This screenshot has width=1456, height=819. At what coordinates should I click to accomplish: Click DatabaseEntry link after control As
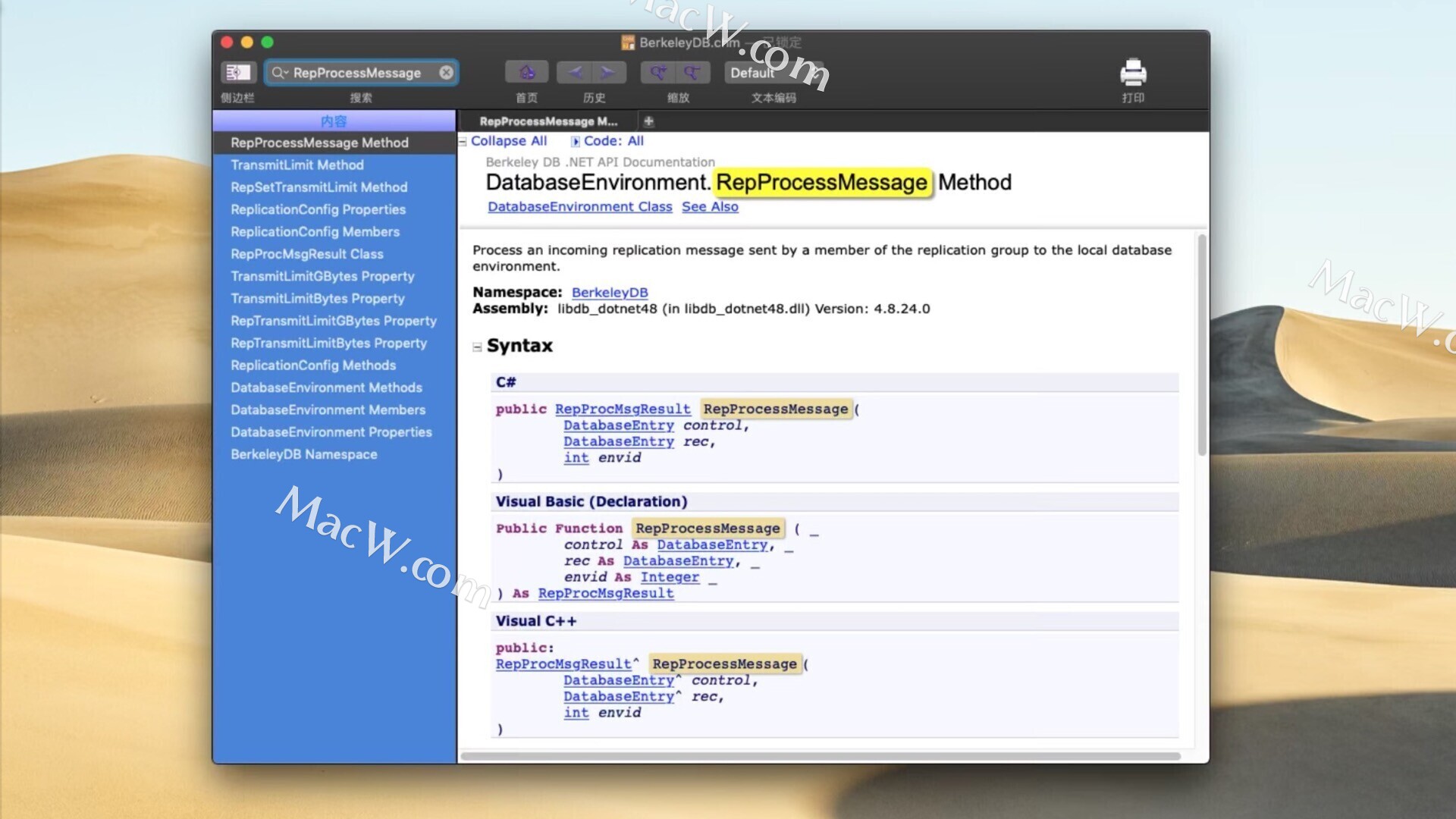click(712, 544)
